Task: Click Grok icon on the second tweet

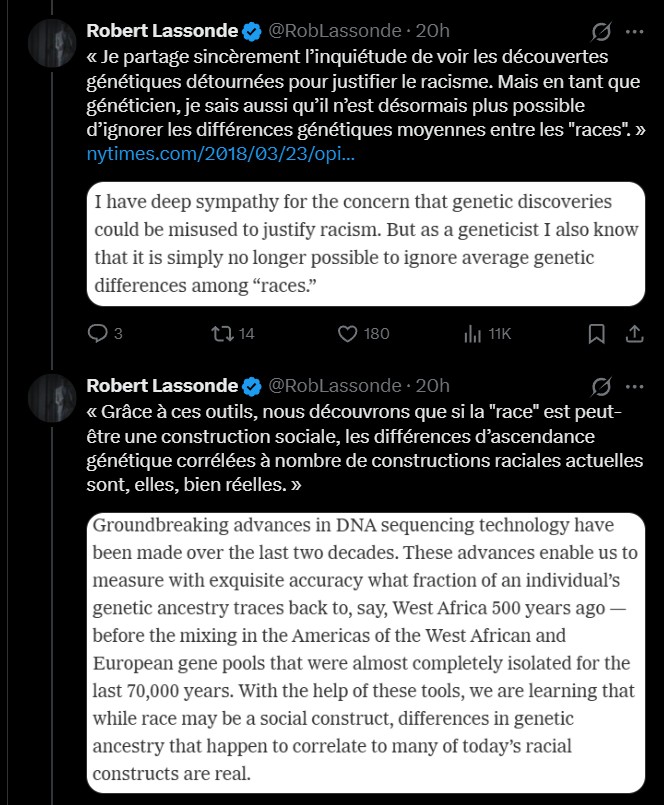Action: 602,386
